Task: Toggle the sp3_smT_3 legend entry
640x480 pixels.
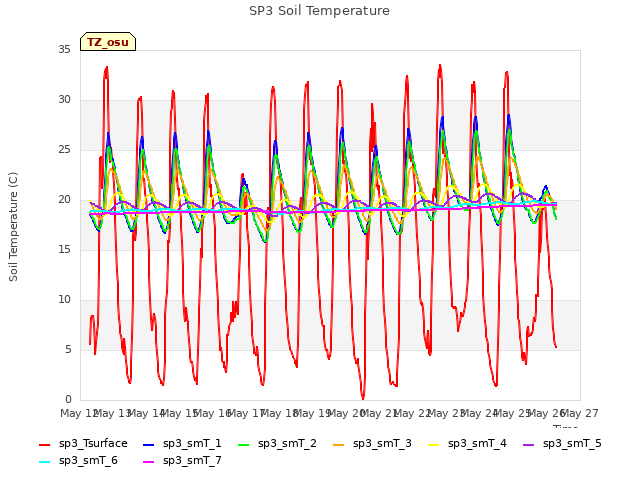Action: [x=373, y=444]
